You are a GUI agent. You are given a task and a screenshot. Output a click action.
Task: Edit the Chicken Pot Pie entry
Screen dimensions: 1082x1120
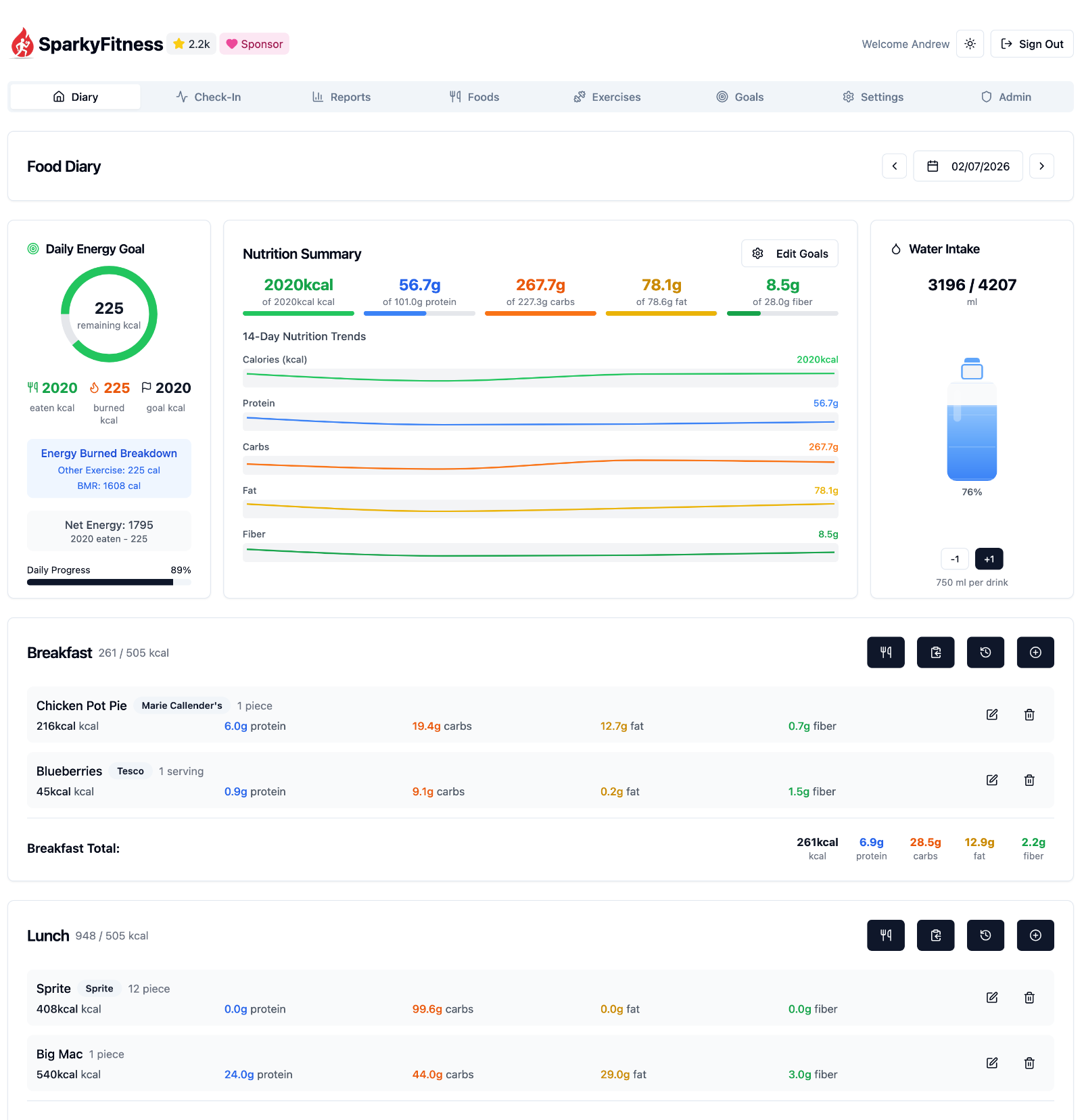pos(992,714)
